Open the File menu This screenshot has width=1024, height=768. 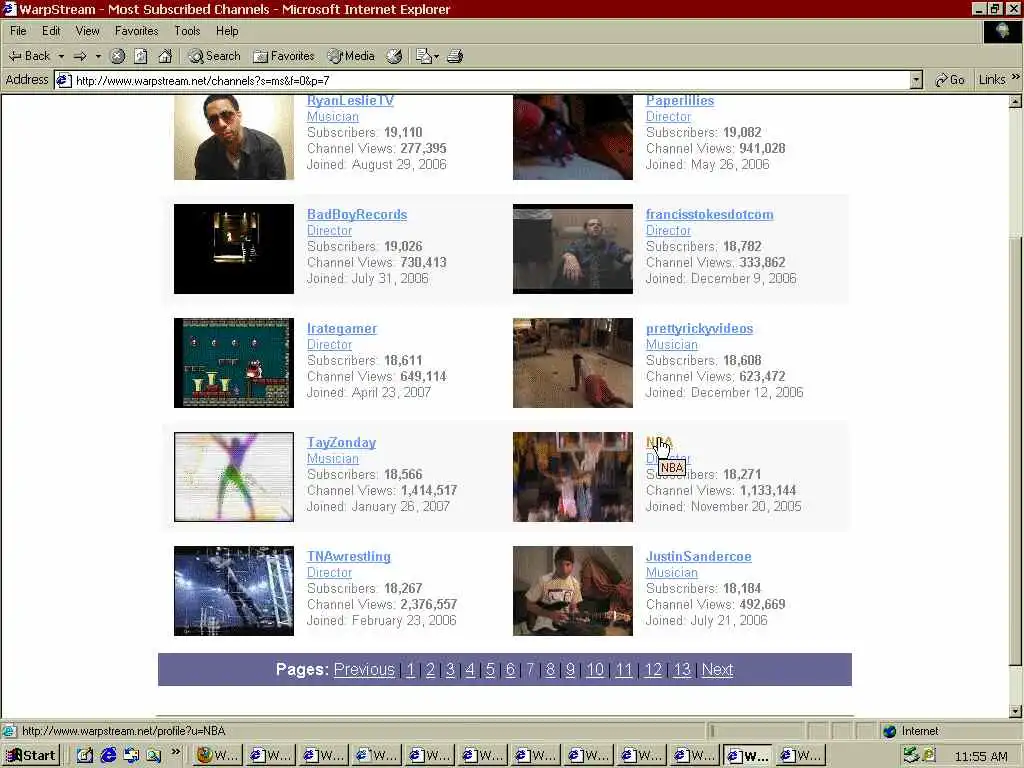18,31
